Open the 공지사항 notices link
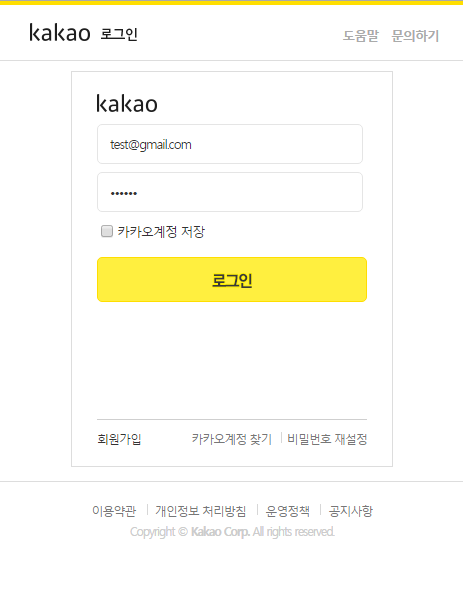Screen dimensions: 463x615 pos(350,511)
